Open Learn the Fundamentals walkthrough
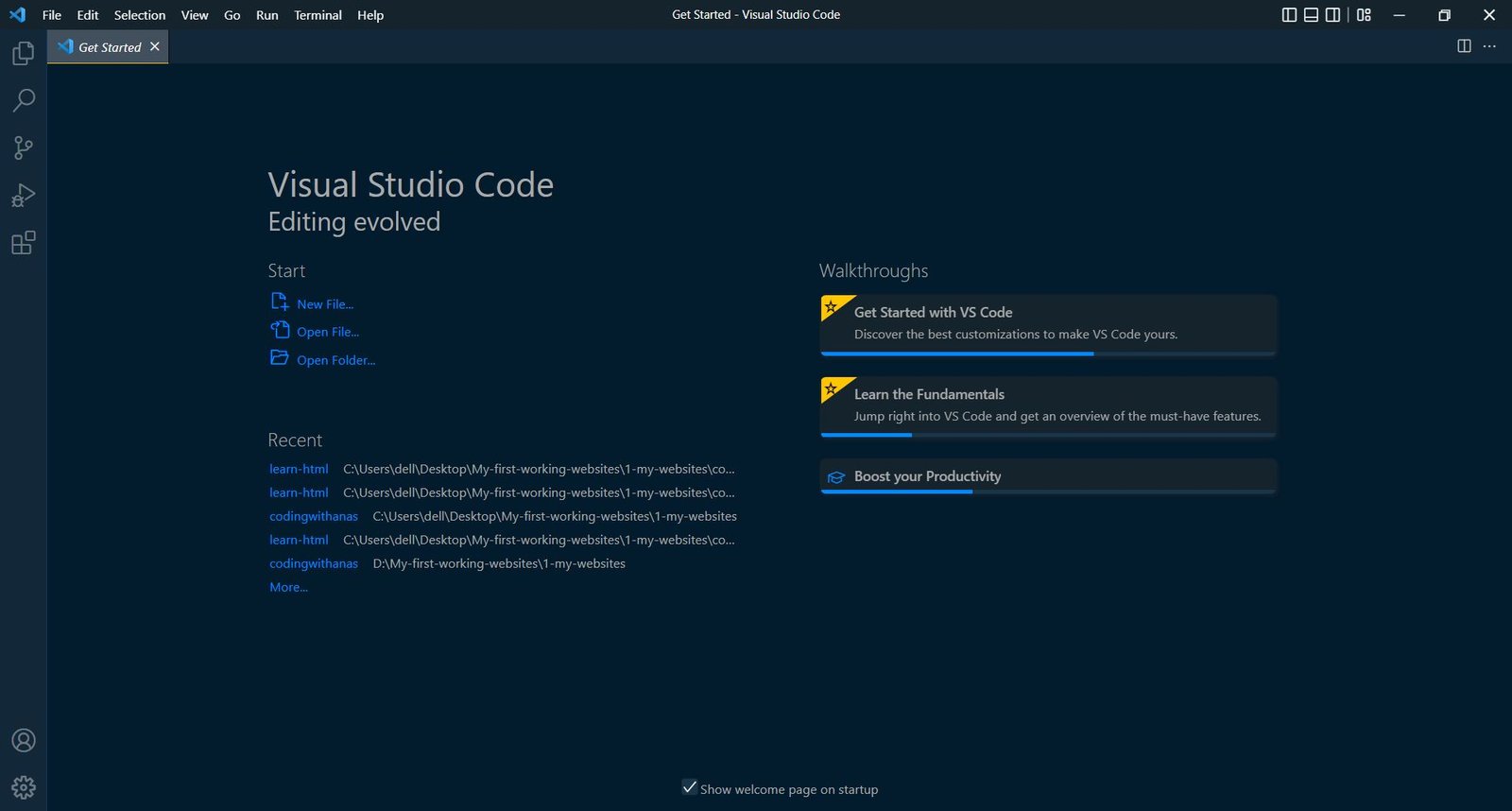1512x811 pixels. [1048, 407]
